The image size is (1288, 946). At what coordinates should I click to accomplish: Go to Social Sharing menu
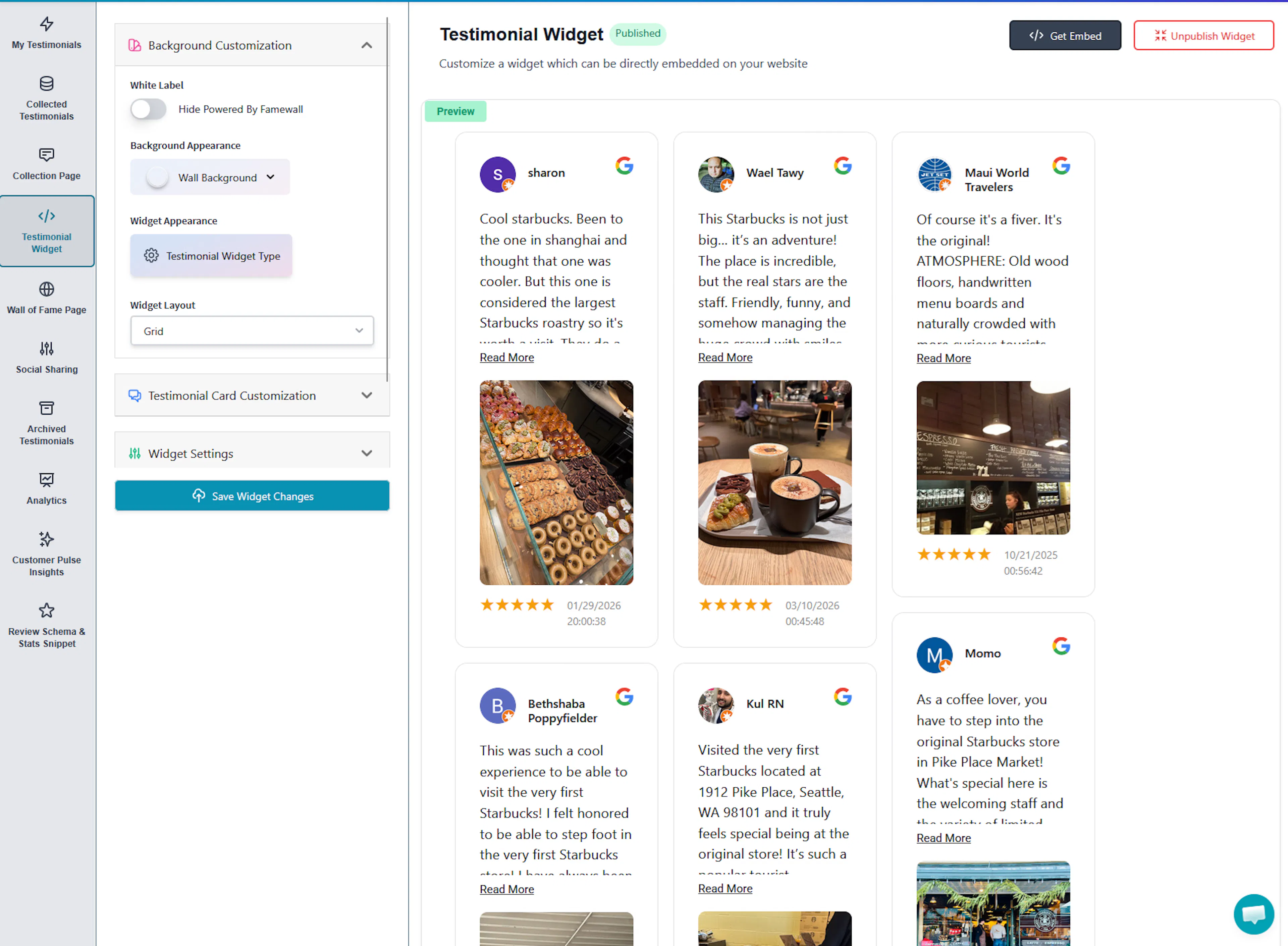point(47,357)
